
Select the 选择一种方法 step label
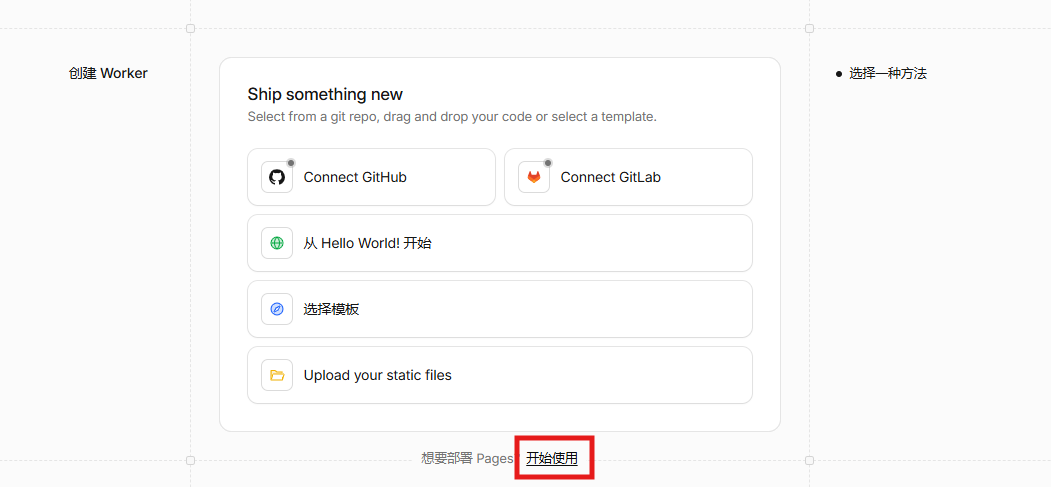[888, 74]
